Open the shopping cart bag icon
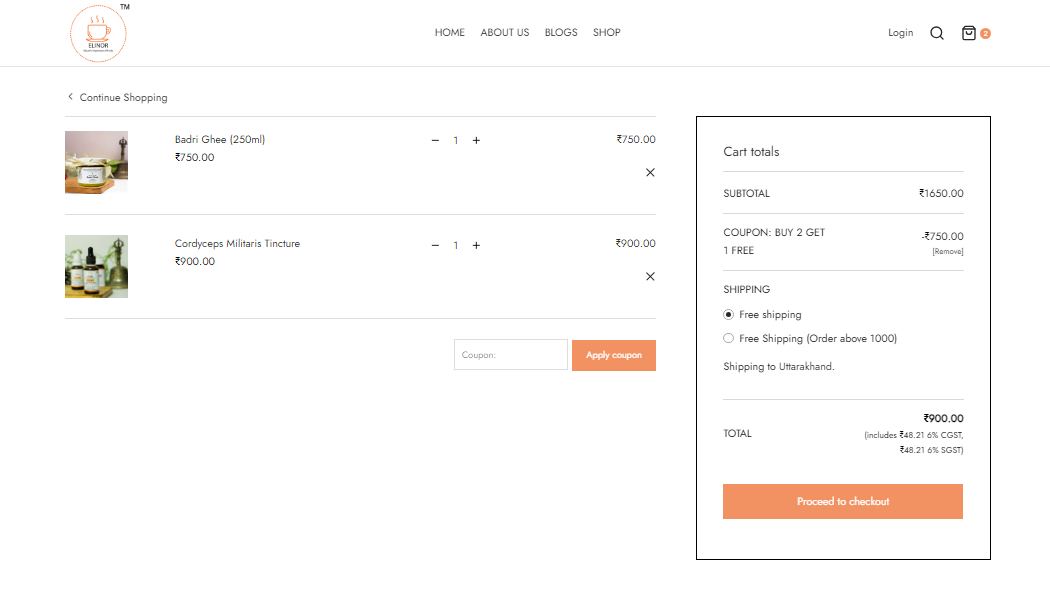1050x603 pixels. click(968, 33)
